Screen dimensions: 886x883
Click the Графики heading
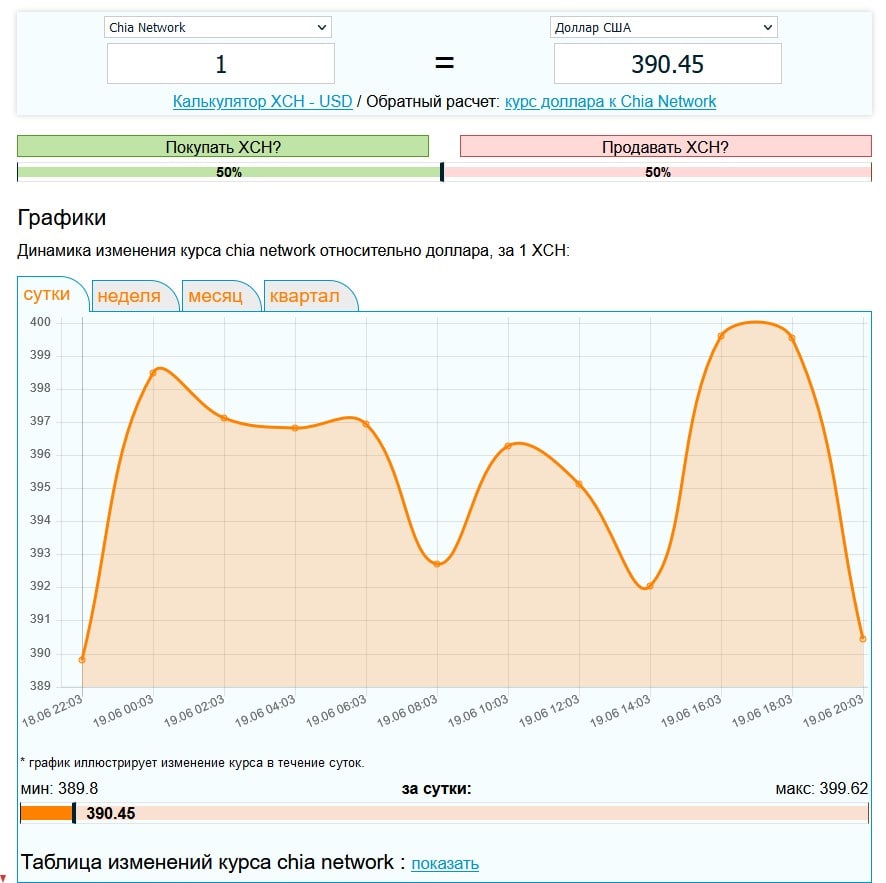pos(62,218)
